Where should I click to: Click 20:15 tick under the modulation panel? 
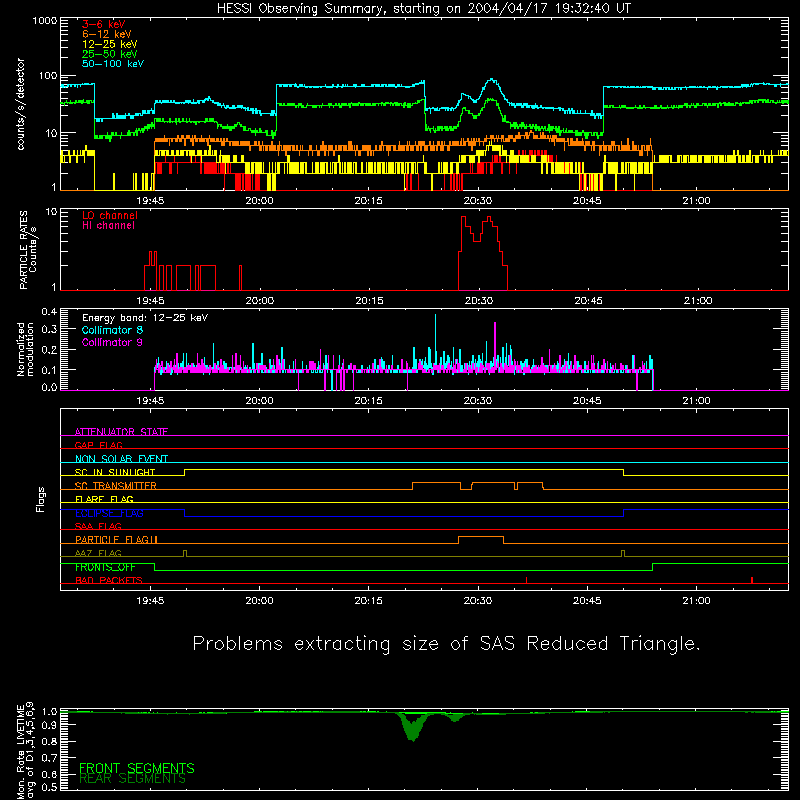(368, 401)
